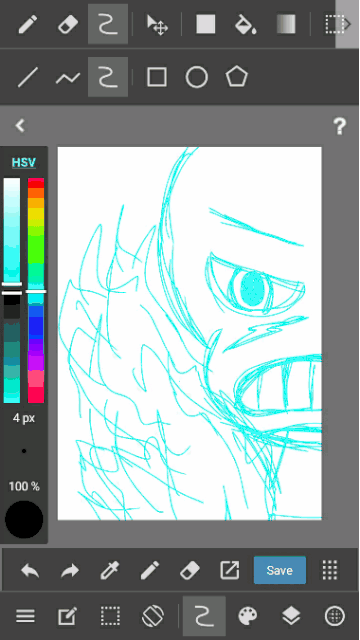Open the hamburger main menu
360x640 pixels.
[x=25, y=616]
